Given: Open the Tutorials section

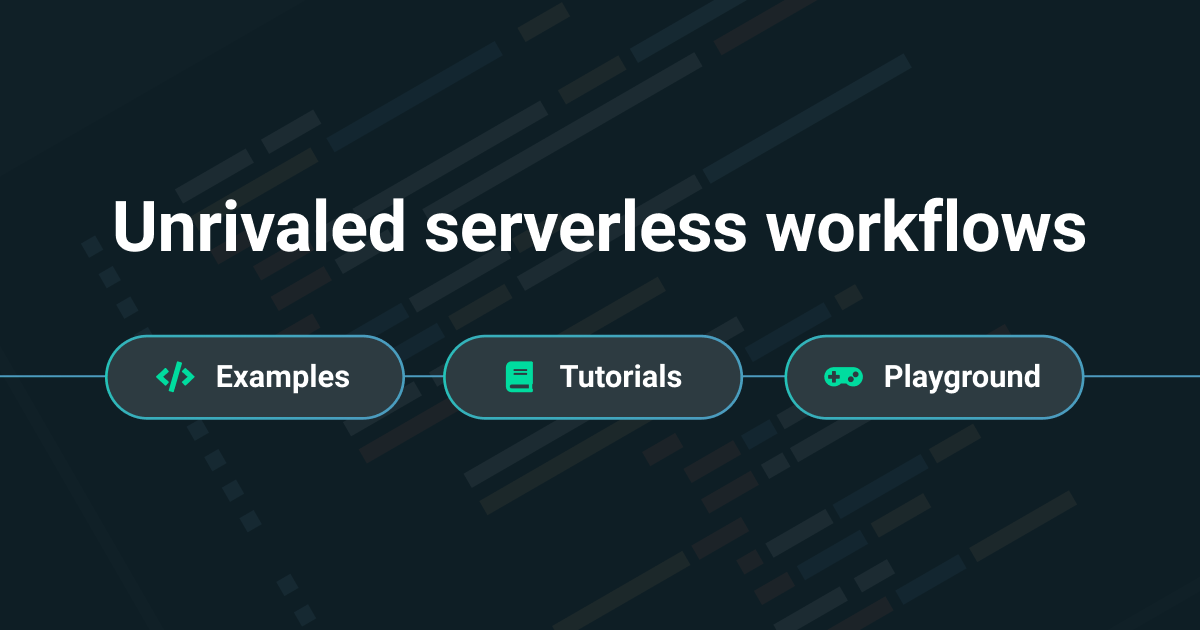Looking at the screenshot, I should click(592, 377).
